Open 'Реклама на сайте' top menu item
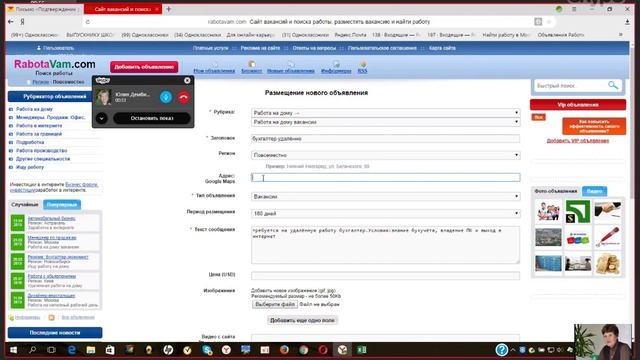The image size is (640, 360). point(260,48)
